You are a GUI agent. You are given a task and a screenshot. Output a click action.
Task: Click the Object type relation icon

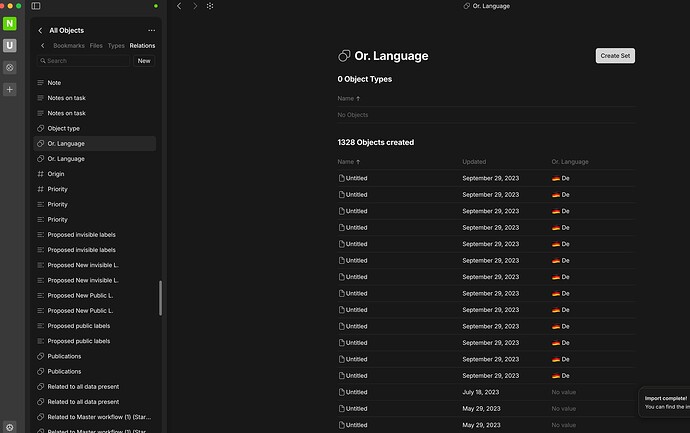(x=40, y=128)
